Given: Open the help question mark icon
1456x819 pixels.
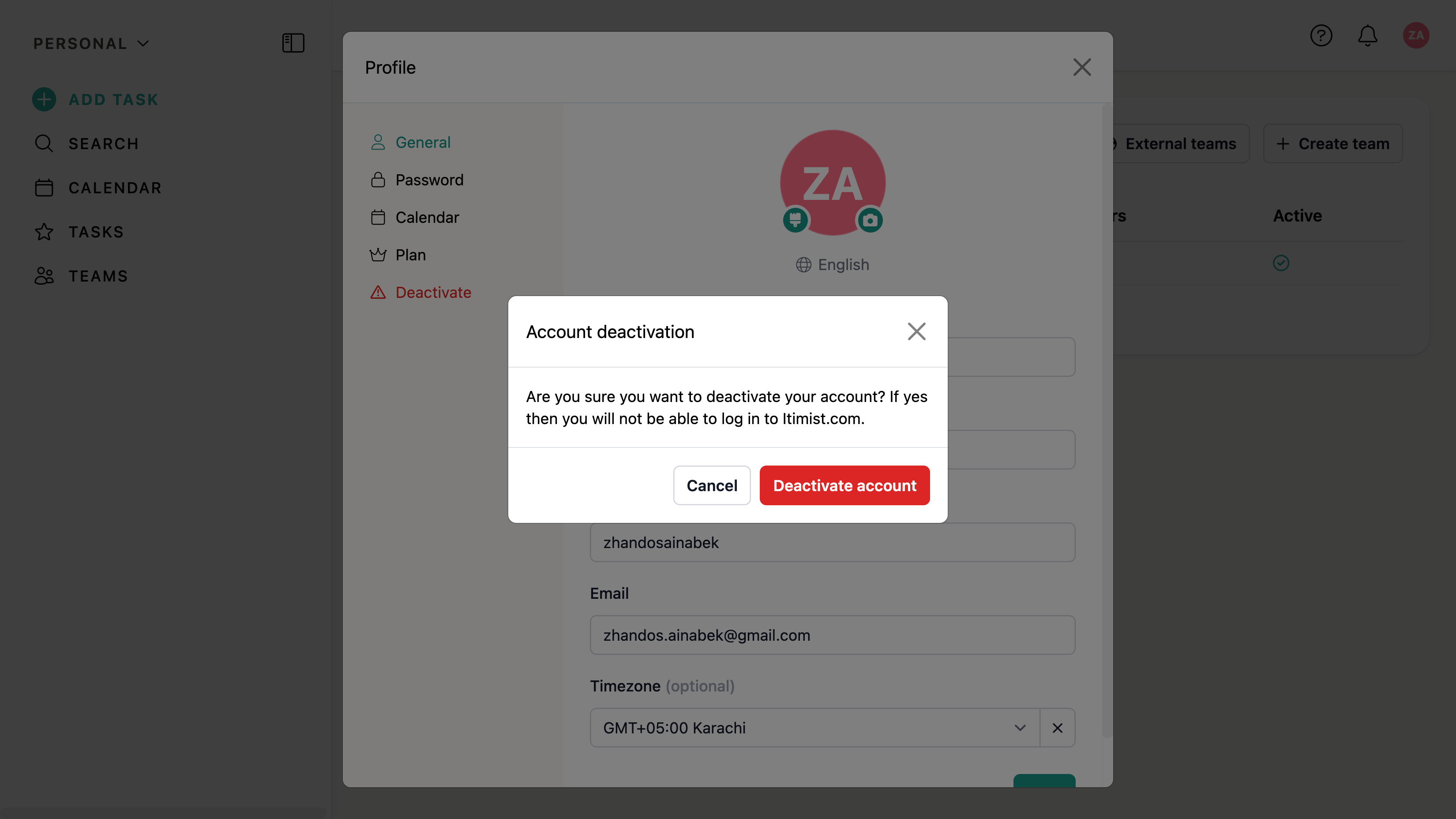Looking at the screenshot, I should [x=1321, y=36].
